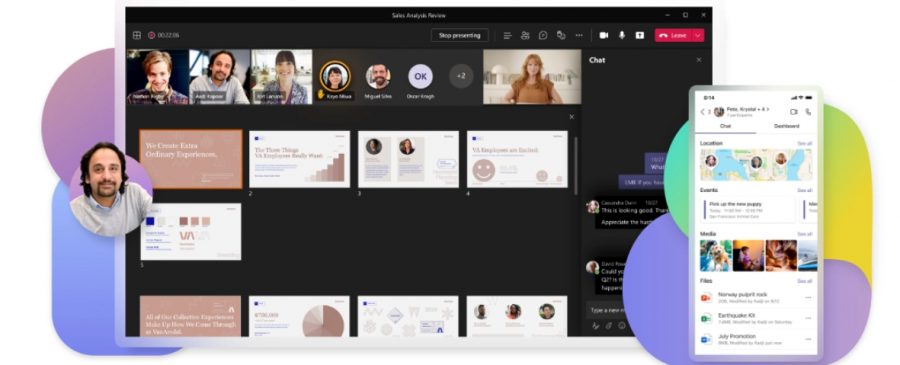The width and height of the screenshot is (900, 365).
Task: Switch to the phone Chat tab
Action: 726,126
